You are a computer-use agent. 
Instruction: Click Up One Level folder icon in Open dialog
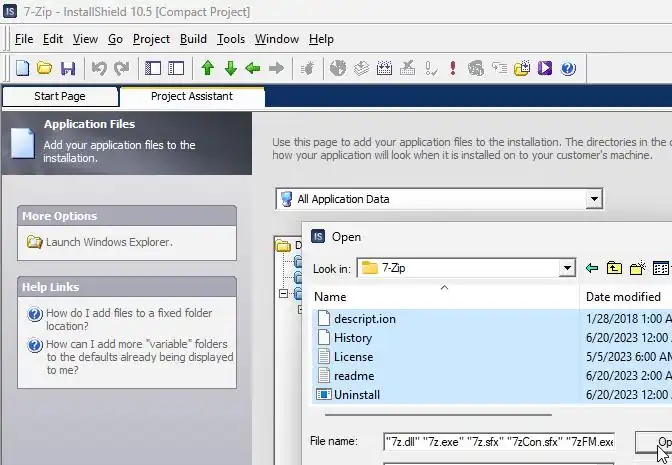(x=614, y=268)
